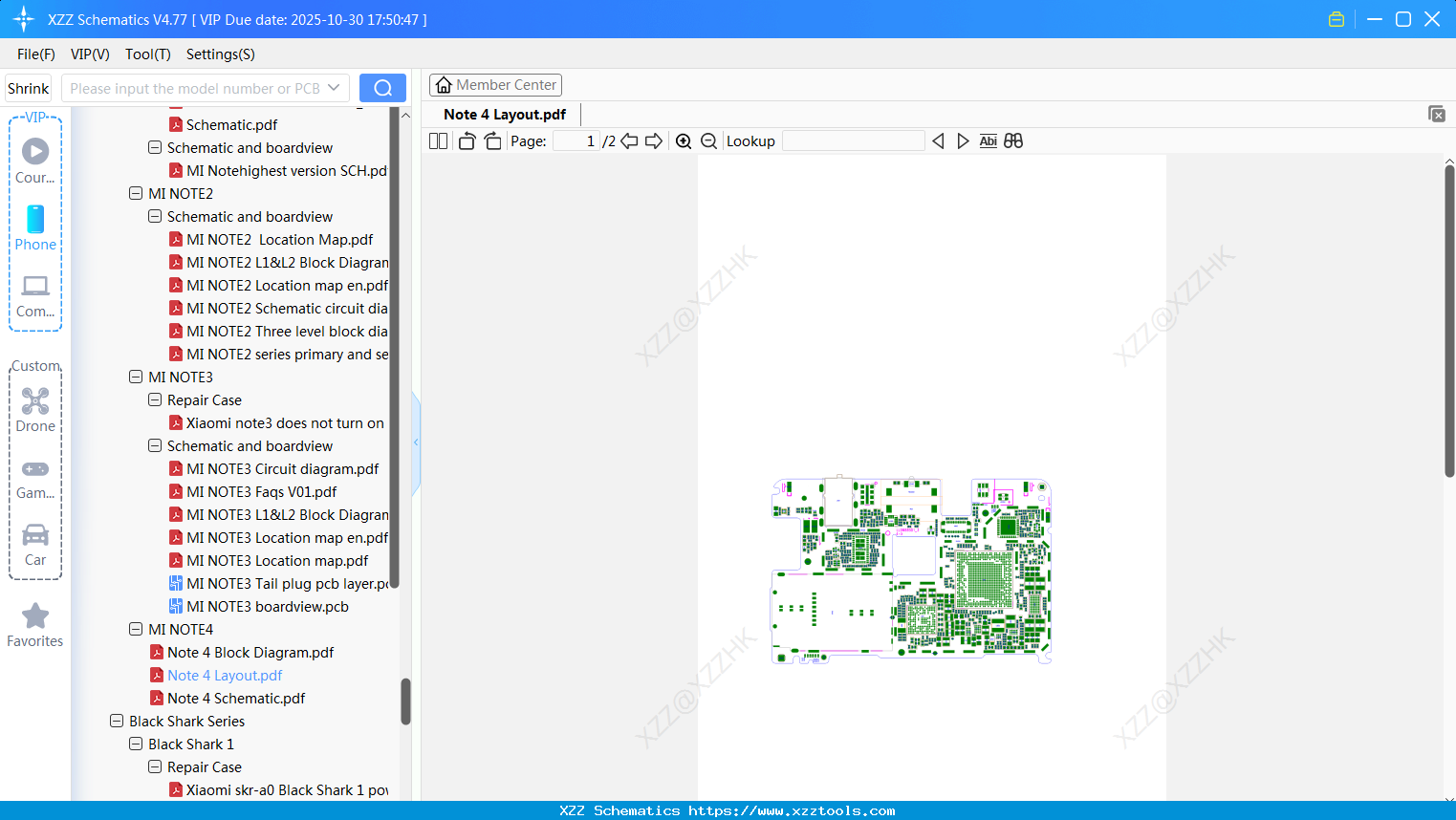Click the XZZ Schematics app logo

click(x=24, y=19)
